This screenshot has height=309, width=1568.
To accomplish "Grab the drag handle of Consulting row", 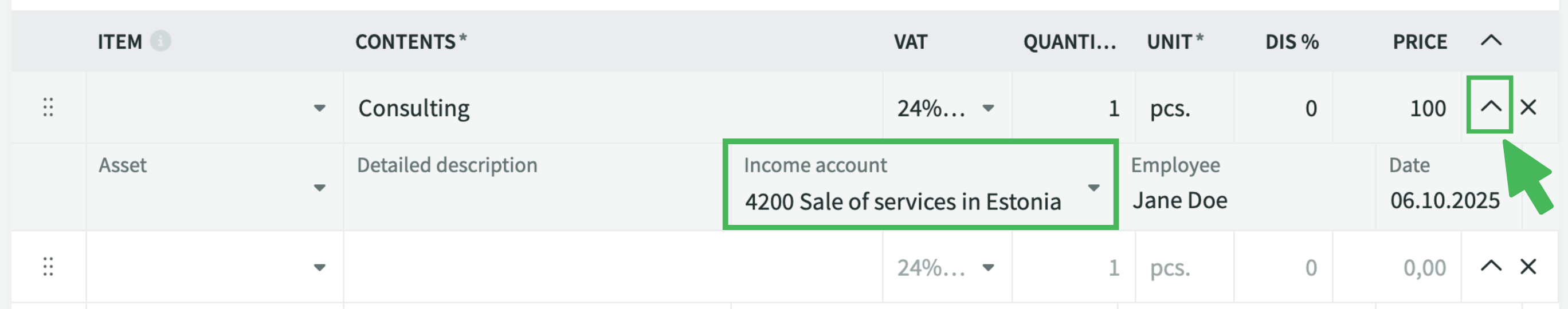I will 48,108.
